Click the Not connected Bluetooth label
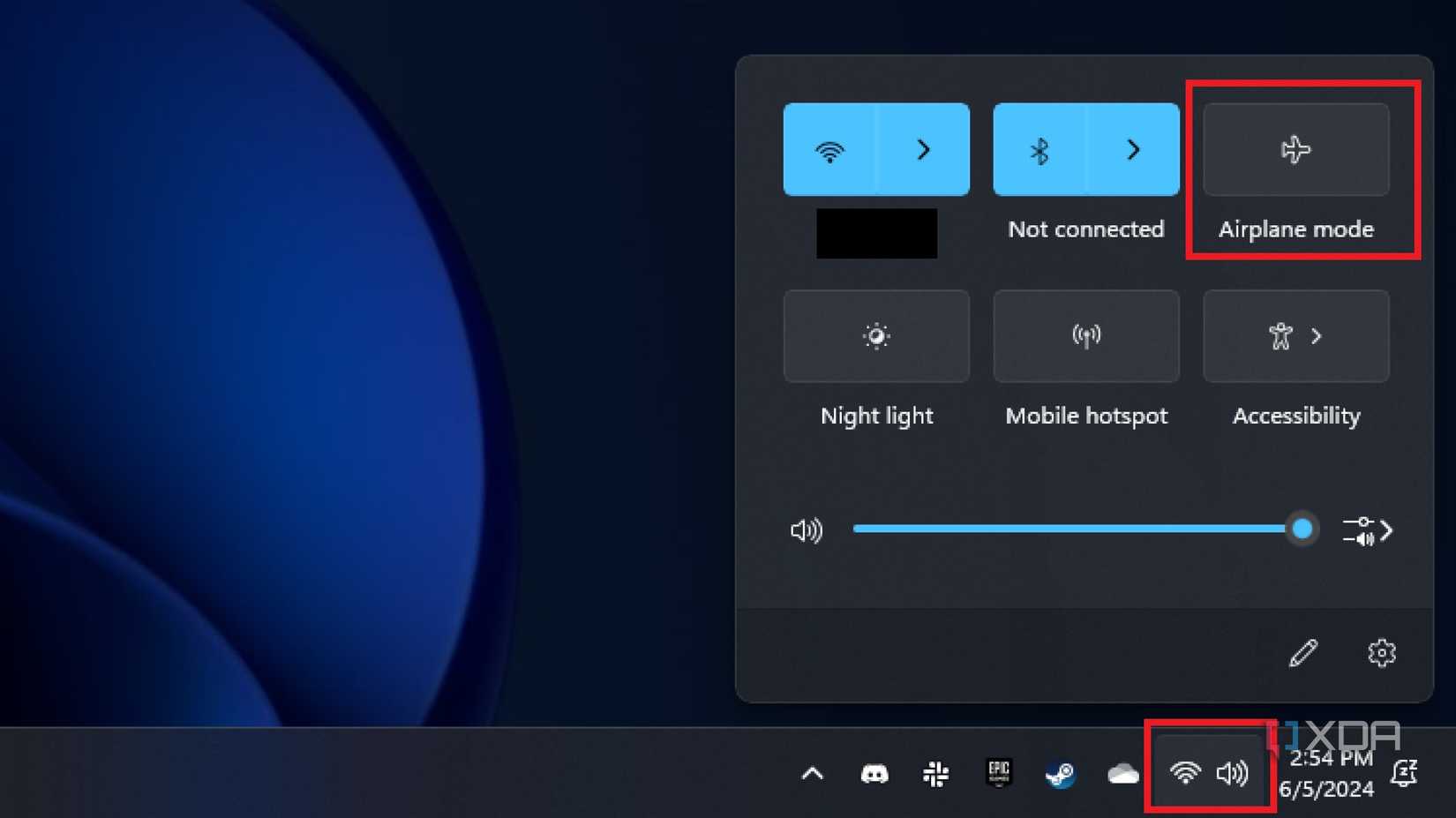1456x818 pixels. click(1086, 229)
